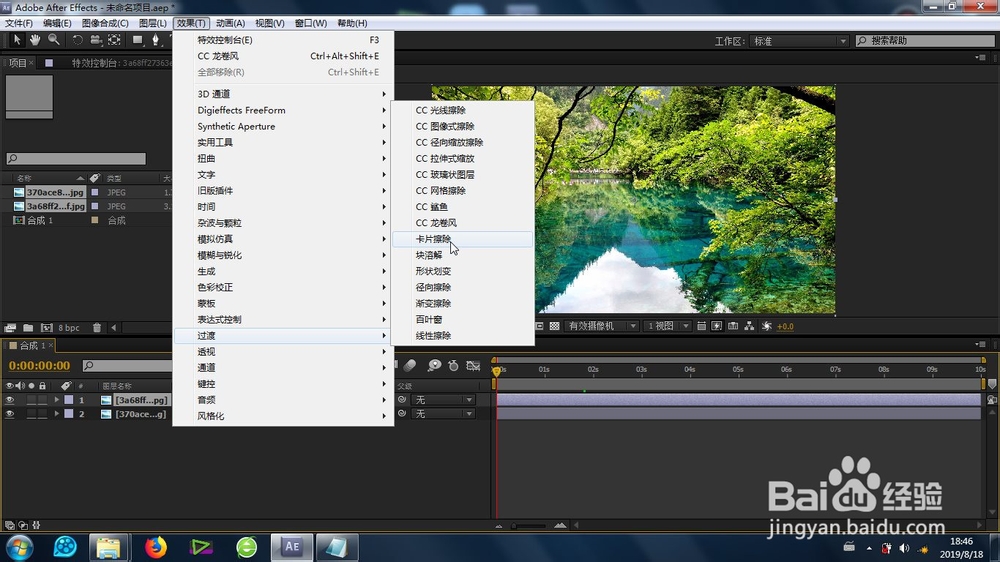Image resolution: width=1000 pixels, height=562 pixels.
Task: Hide layer 1 with its eye icon
Action: (10, 400)
